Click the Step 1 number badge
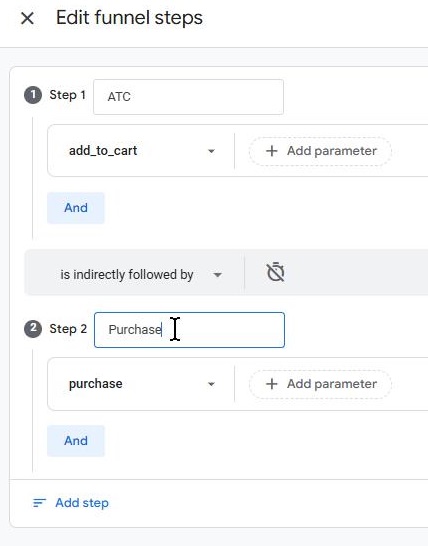Image resolution: width=428 pixels, height=546 pixels. coord(33,95)
